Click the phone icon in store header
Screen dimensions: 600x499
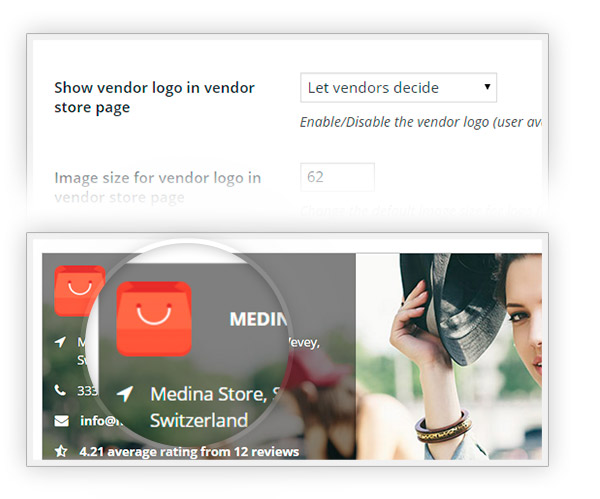point(60,390)
